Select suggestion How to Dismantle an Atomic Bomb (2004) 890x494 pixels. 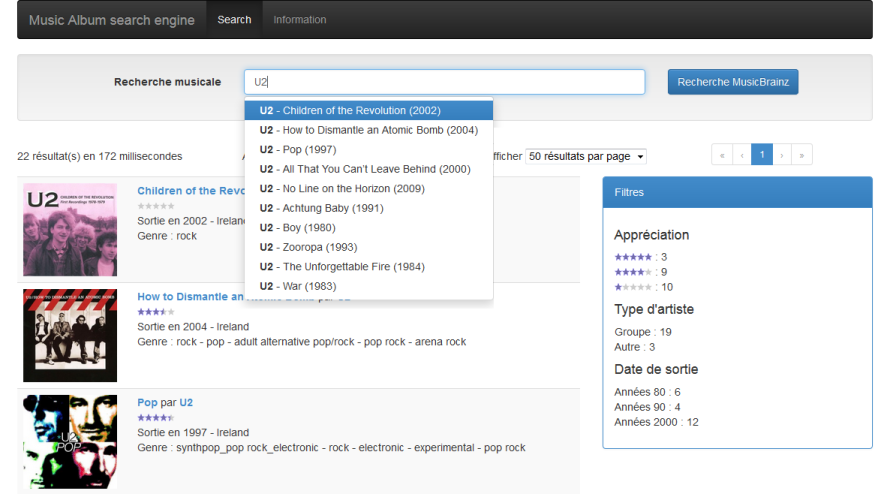369,130
